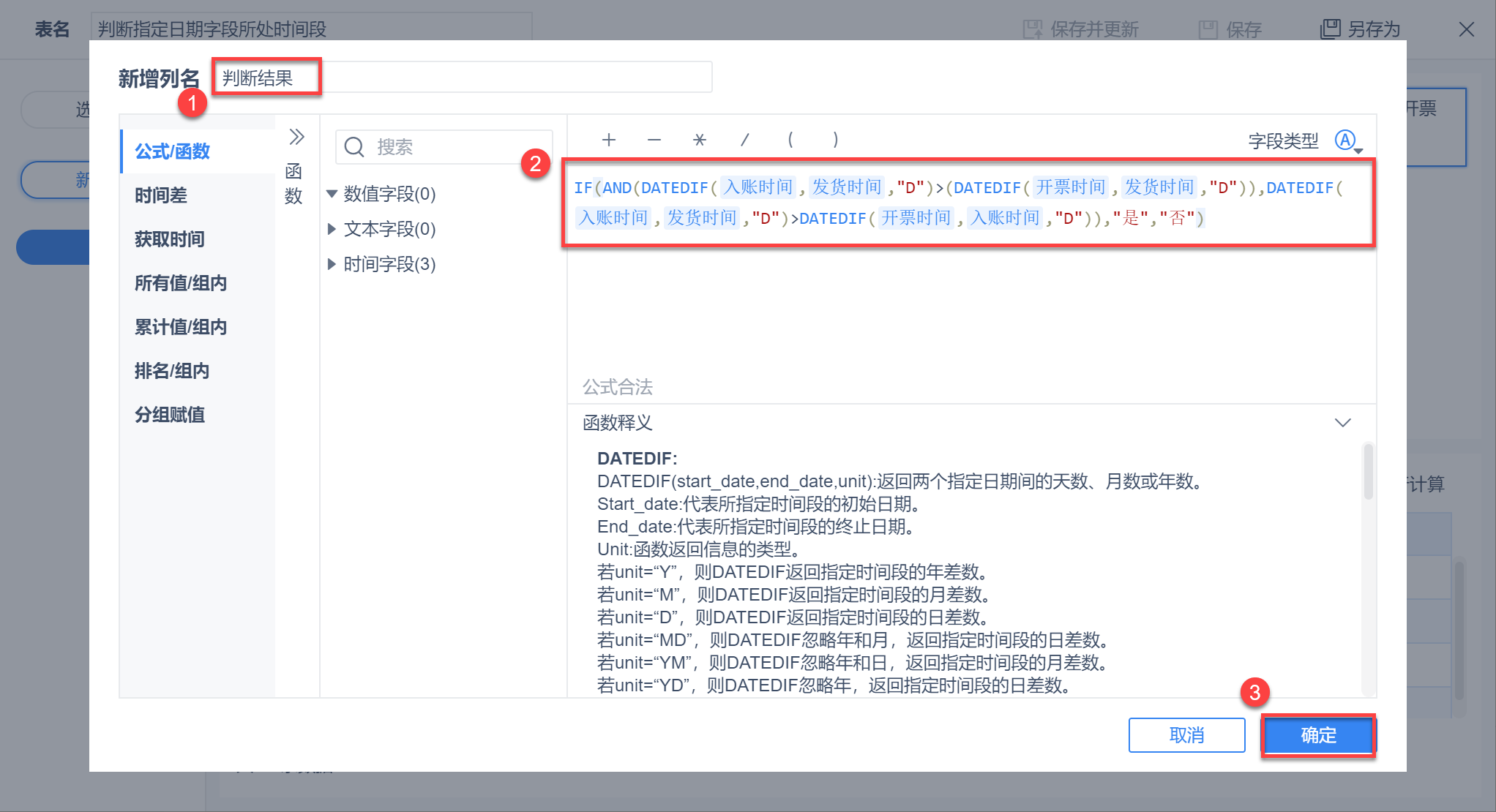Image resolution: width=1496 pixels, height=812 pixels.
Task: Select the 排名/组内 category
Action: (172, 371)
